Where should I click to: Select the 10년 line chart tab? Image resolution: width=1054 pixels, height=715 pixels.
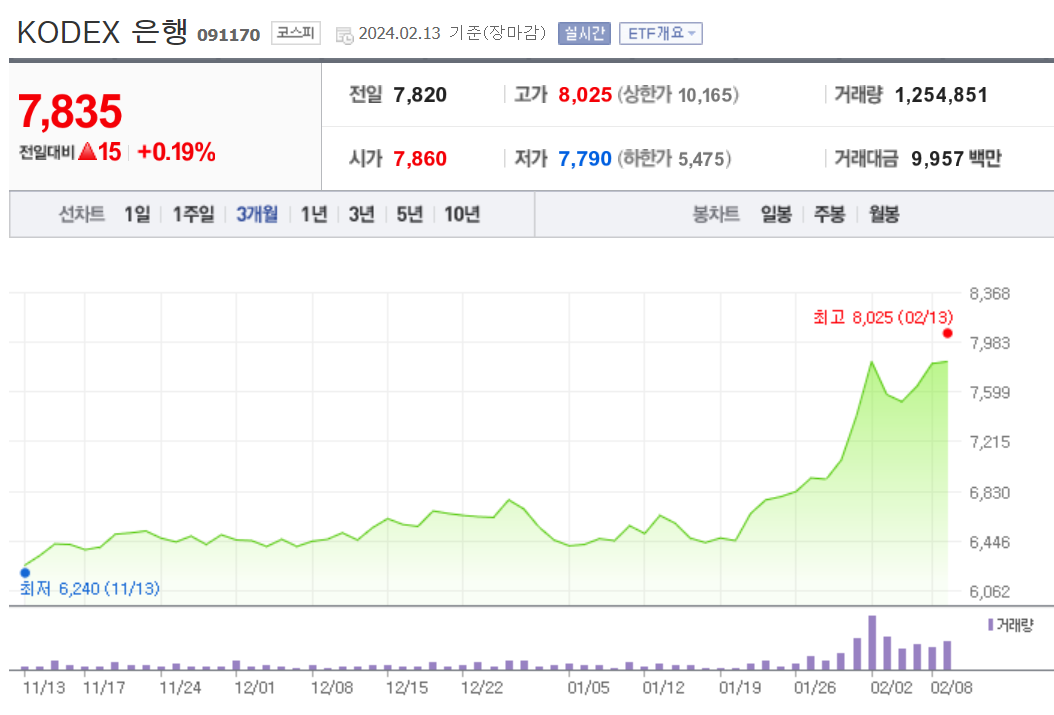point(462,214)
